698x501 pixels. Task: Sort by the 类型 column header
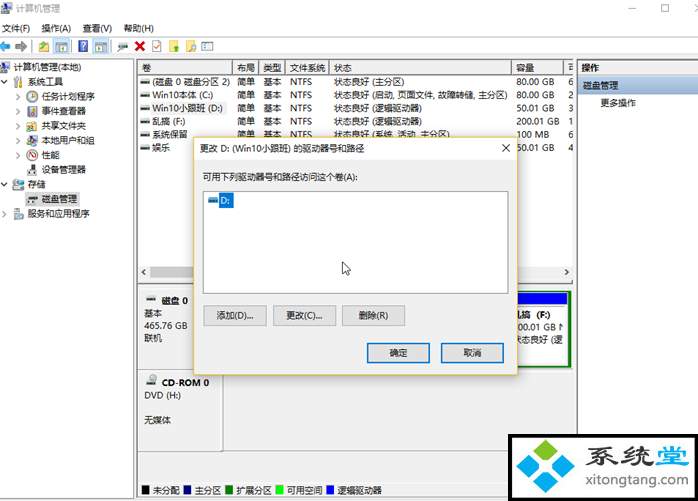coord(272,68)
